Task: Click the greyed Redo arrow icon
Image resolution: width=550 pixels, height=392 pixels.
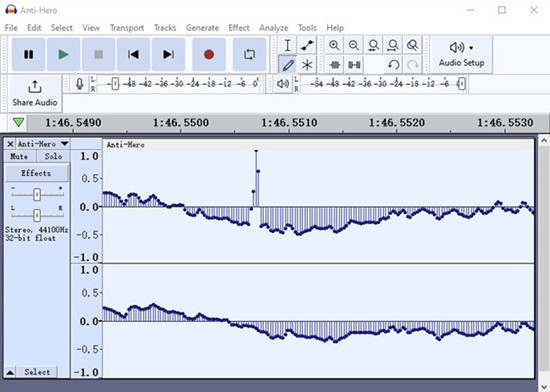Action: 413,65
